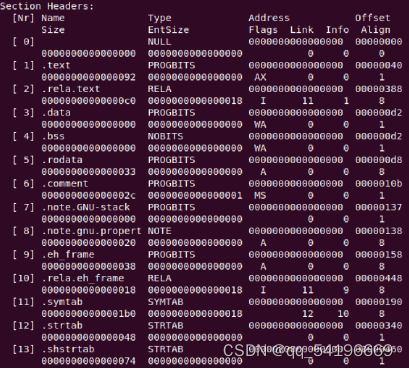Select the 'EntSize' column header
The image size is (409, 369).
169,30
